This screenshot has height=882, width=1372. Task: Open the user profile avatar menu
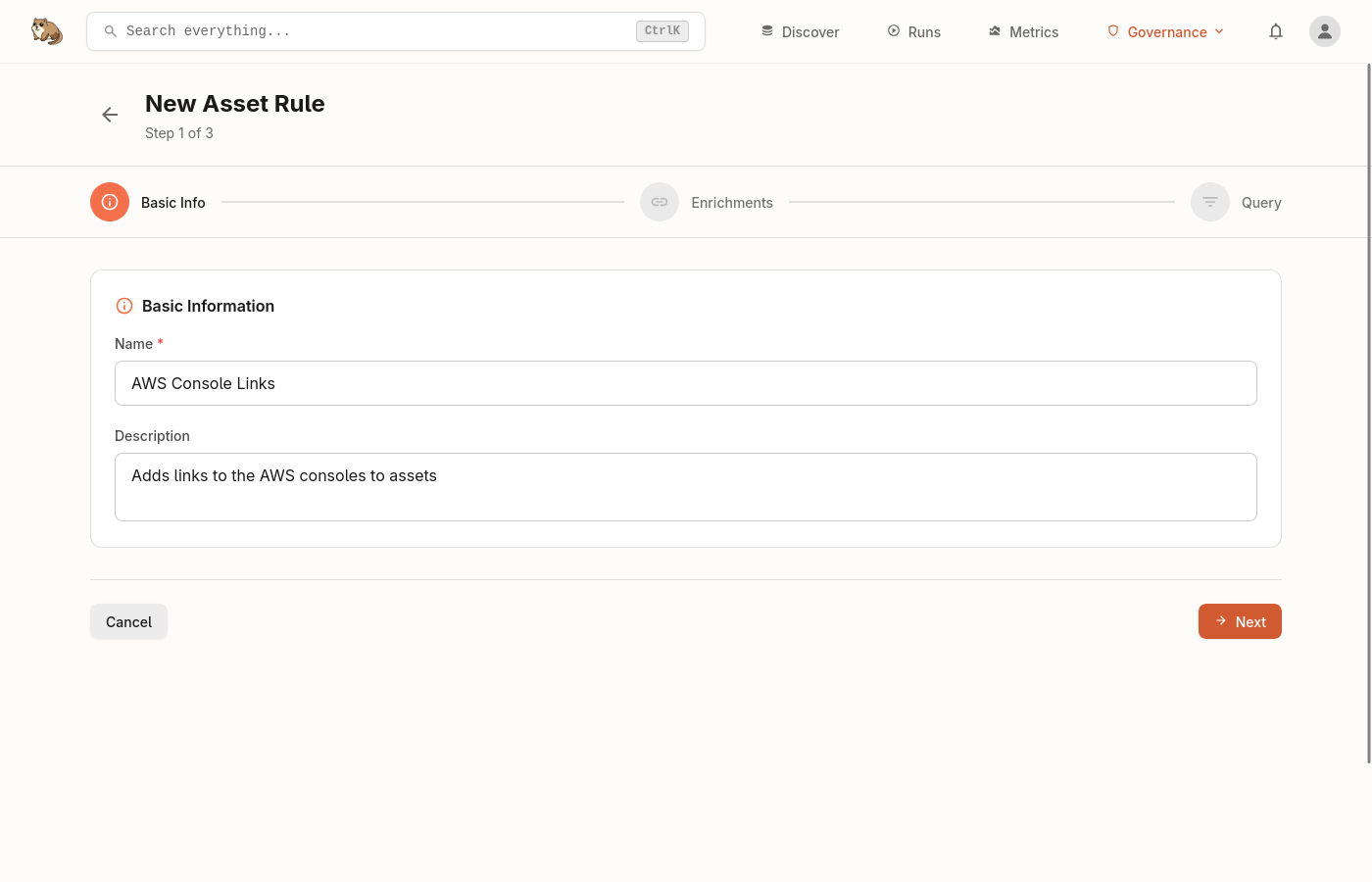point(1324,31)
